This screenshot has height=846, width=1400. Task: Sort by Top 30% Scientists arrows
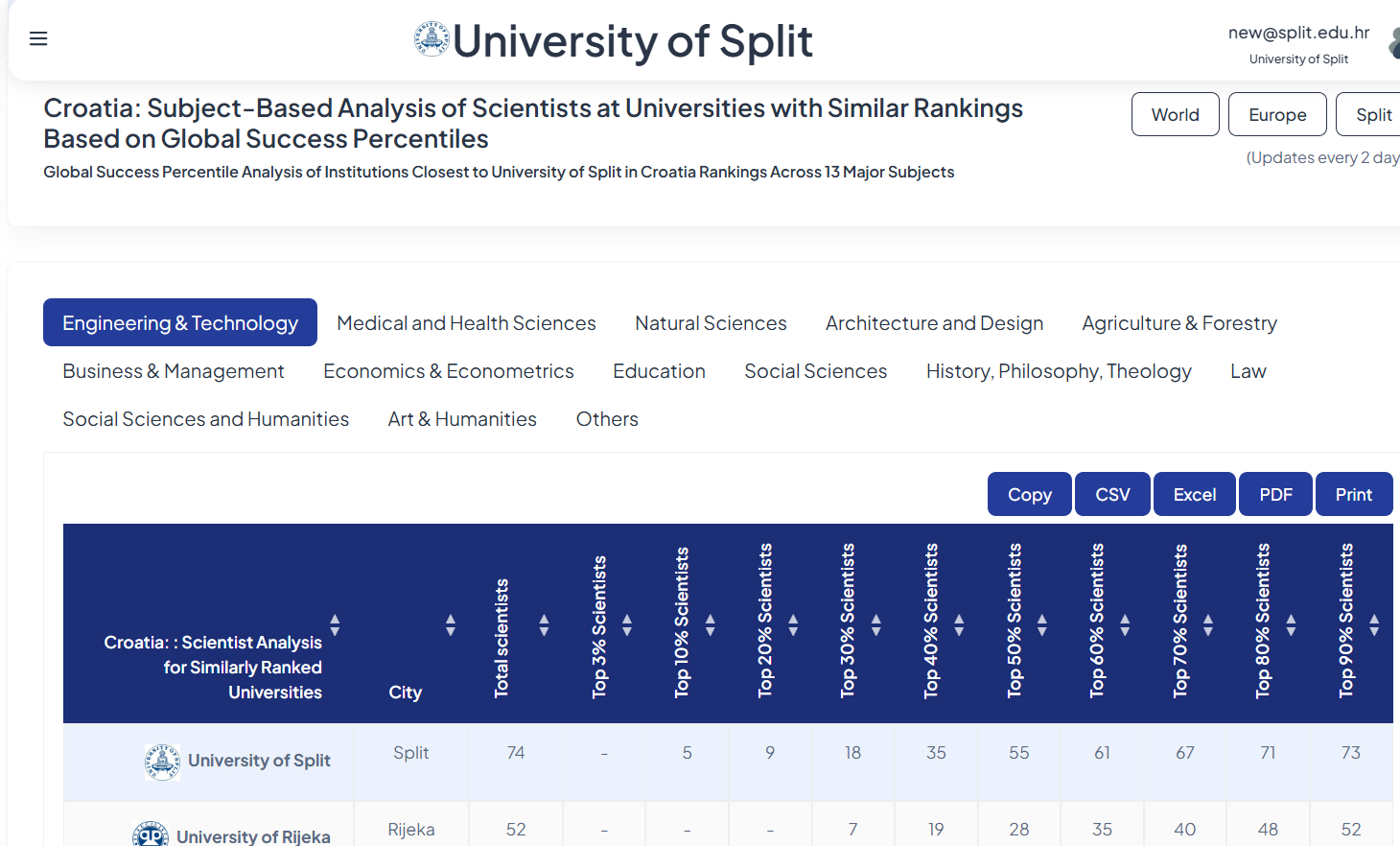tap(876, 625)
